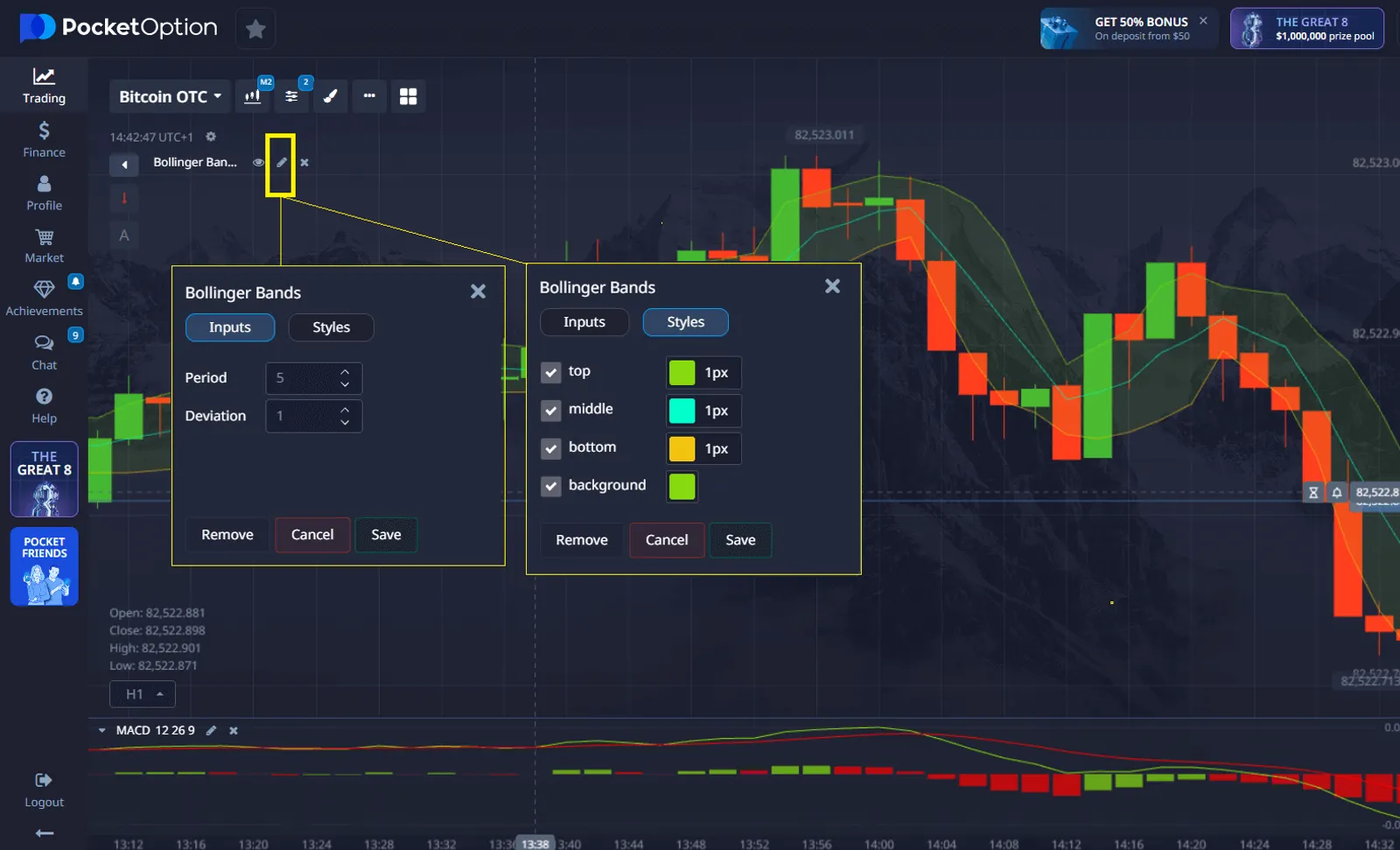Collapse the MACD indicator panel arrow
Viewport: 1400px width, 850px height.
[101, 730]
